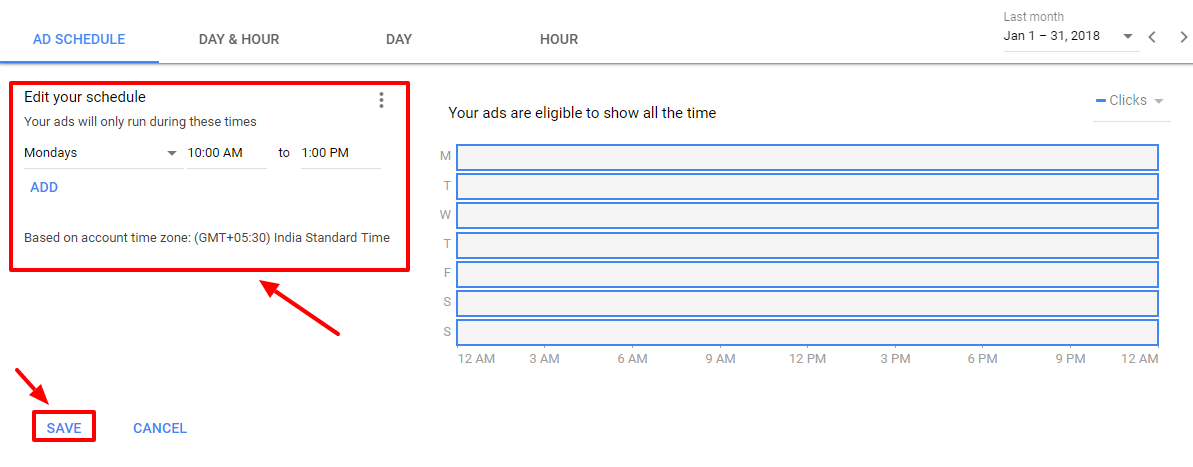
Task: Select the 10:00 AM start time field
Action: click(x=227, y=153)
